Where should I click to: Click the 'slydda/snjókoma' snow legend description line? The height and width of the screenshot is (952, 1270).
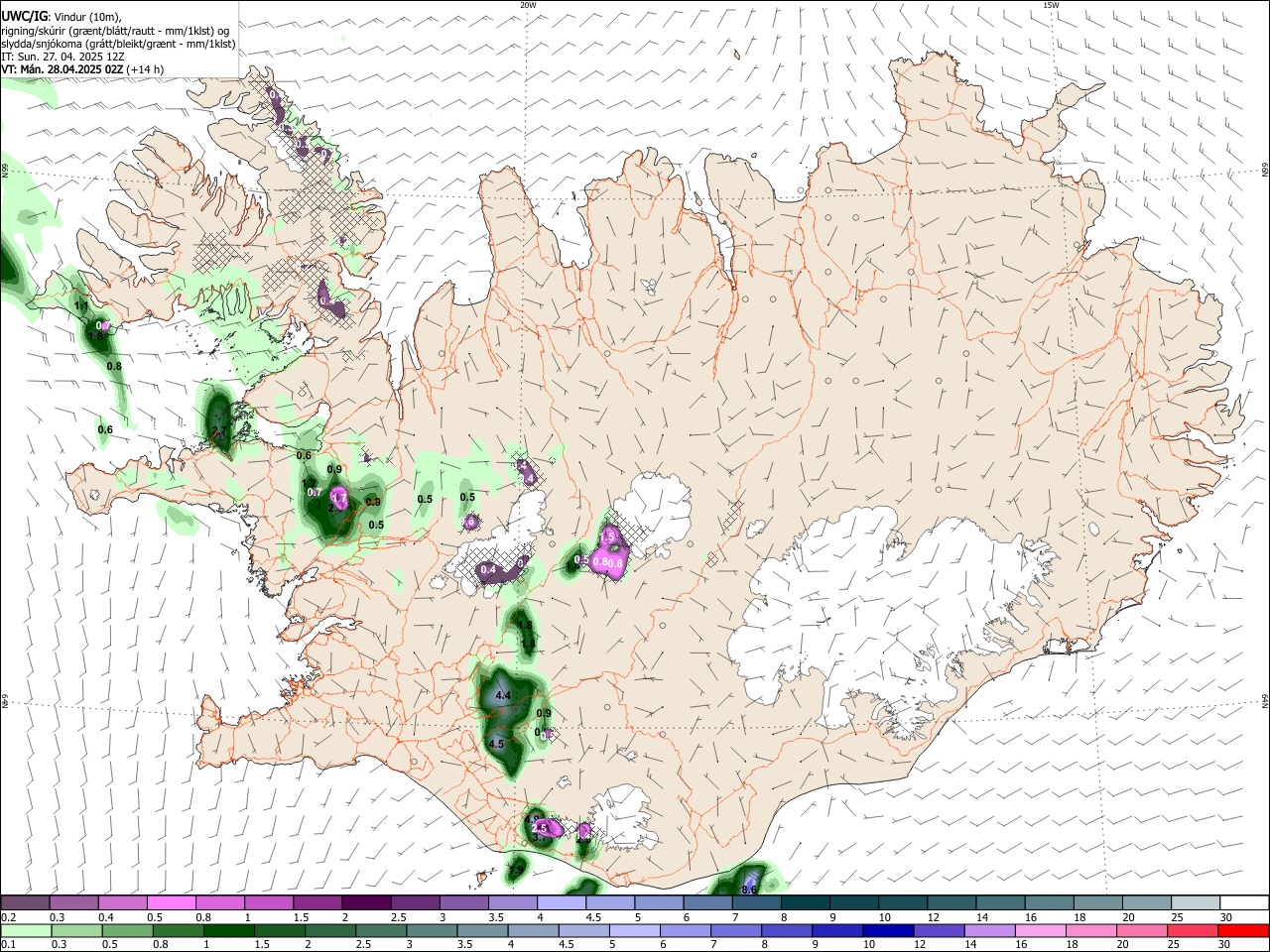click(x=118, y=44)
